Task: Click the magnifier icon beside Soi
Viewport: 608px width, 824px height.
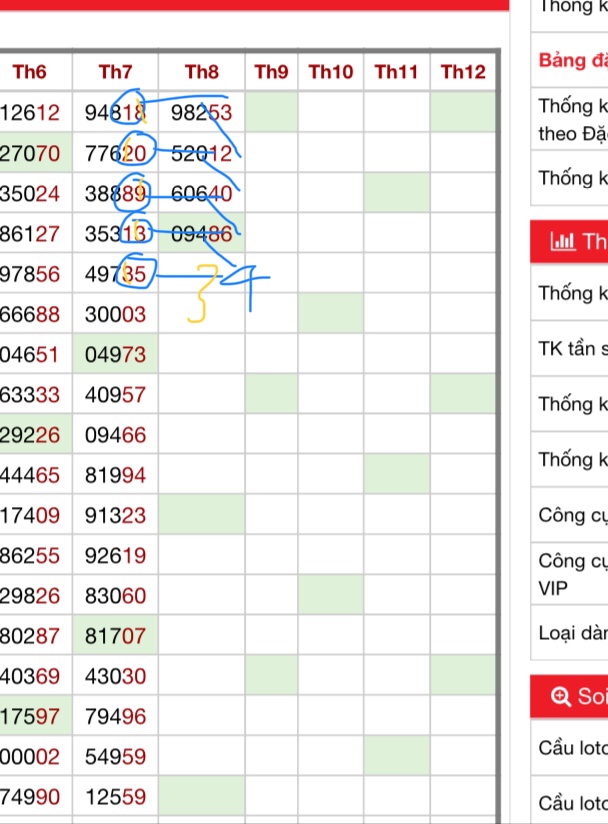Action: [x=560, y=697]
